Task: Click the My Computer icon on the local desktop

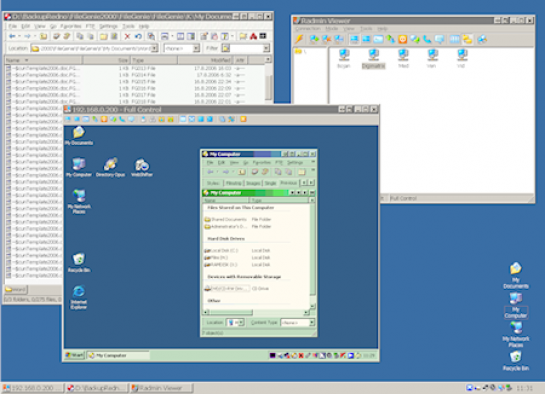Action: tap(516, 305)
